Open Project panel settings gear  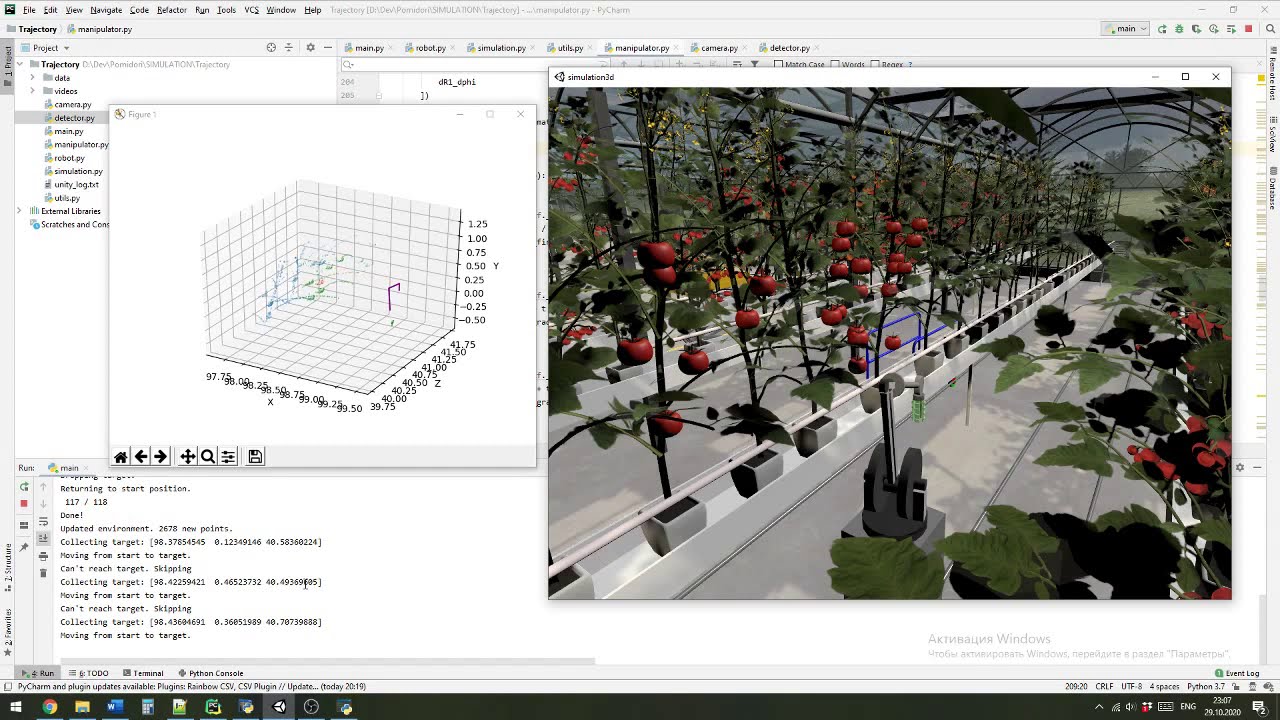click(310, 47)
